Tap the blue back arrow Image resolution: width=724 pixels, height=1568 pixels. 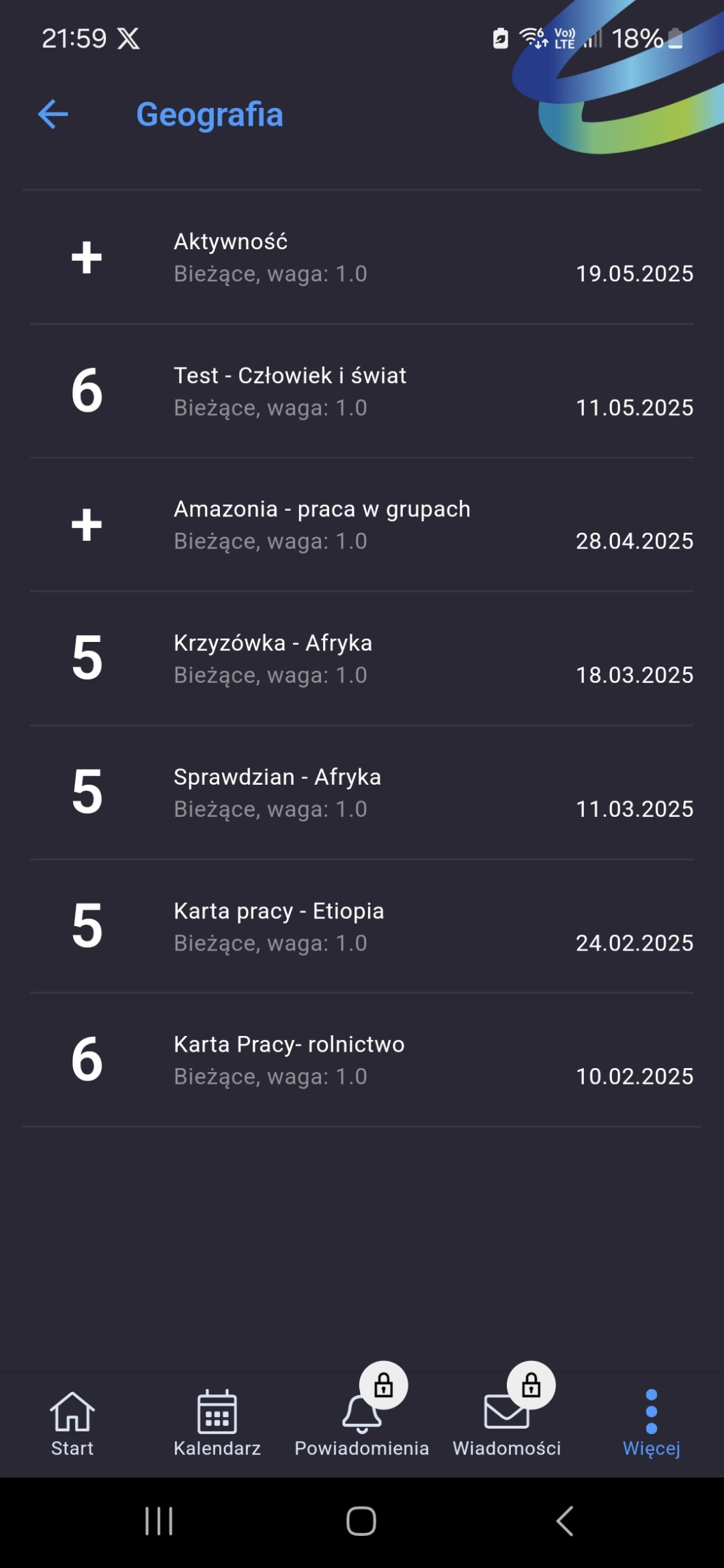pos(53,114)
